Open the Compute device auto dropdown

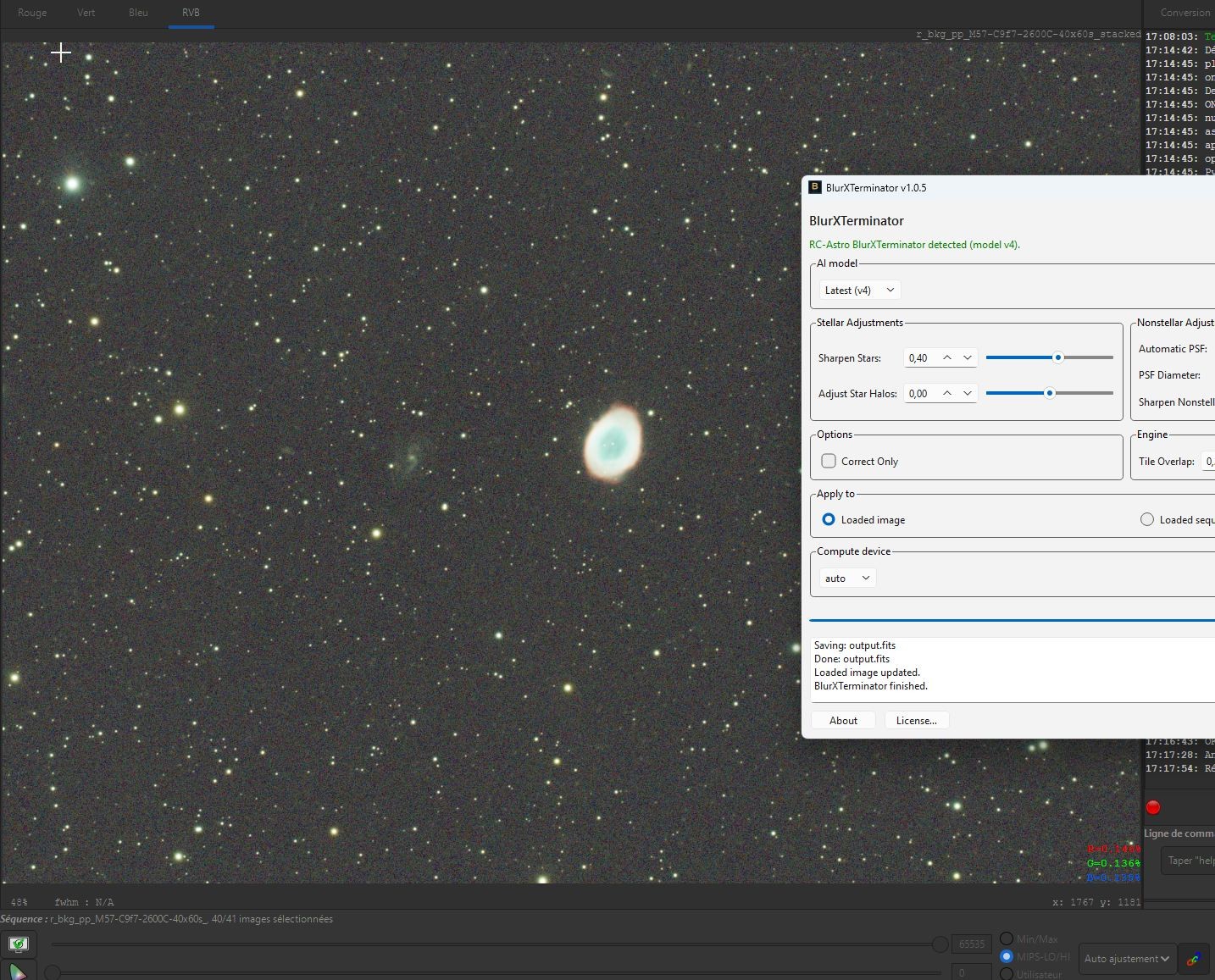point(847,578)
